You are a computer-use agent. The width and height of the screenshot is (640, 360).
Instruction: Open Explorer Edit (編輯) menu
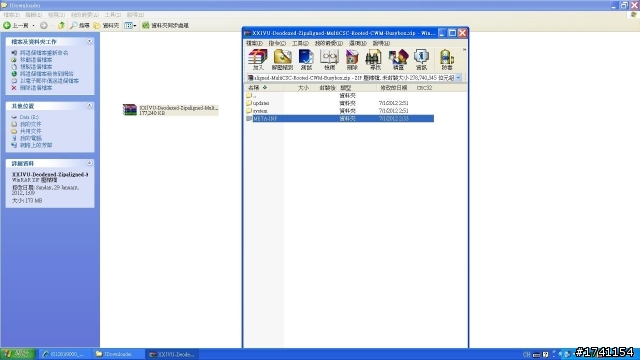[x=33, y=15]
